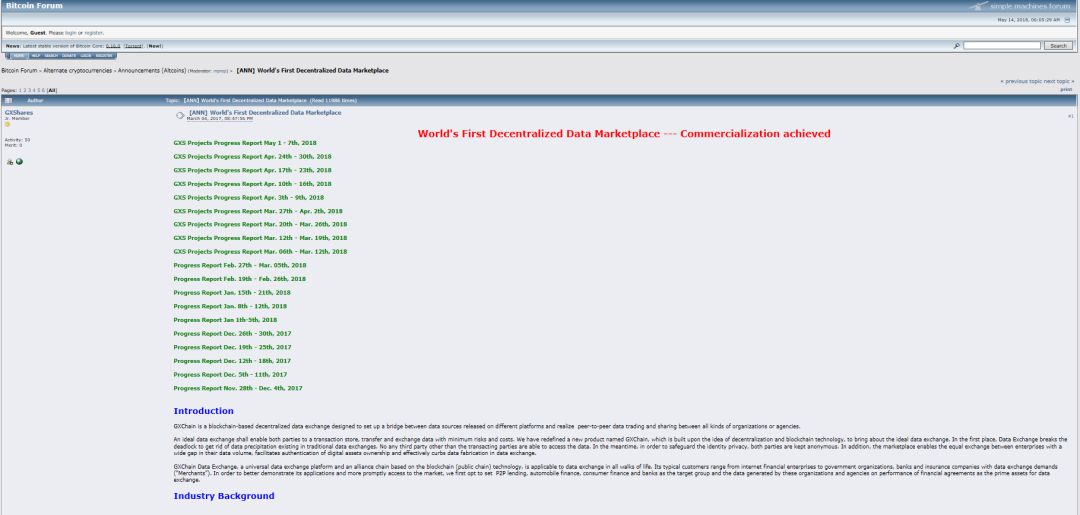1080x515 pixels.
Task: Open Progress Report Dec. 5th - 11th, 2017
Action: coord(230,375)
